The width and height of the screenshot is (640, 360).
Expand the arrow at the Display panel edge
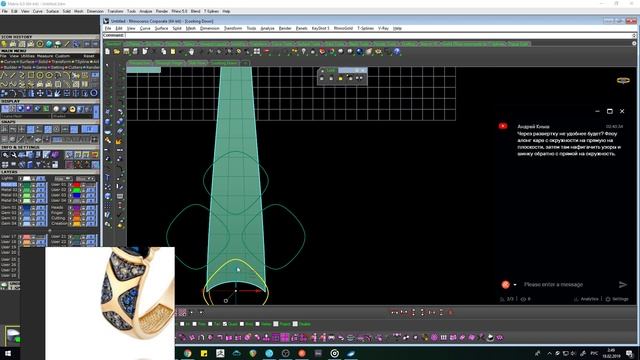[96, 111]
